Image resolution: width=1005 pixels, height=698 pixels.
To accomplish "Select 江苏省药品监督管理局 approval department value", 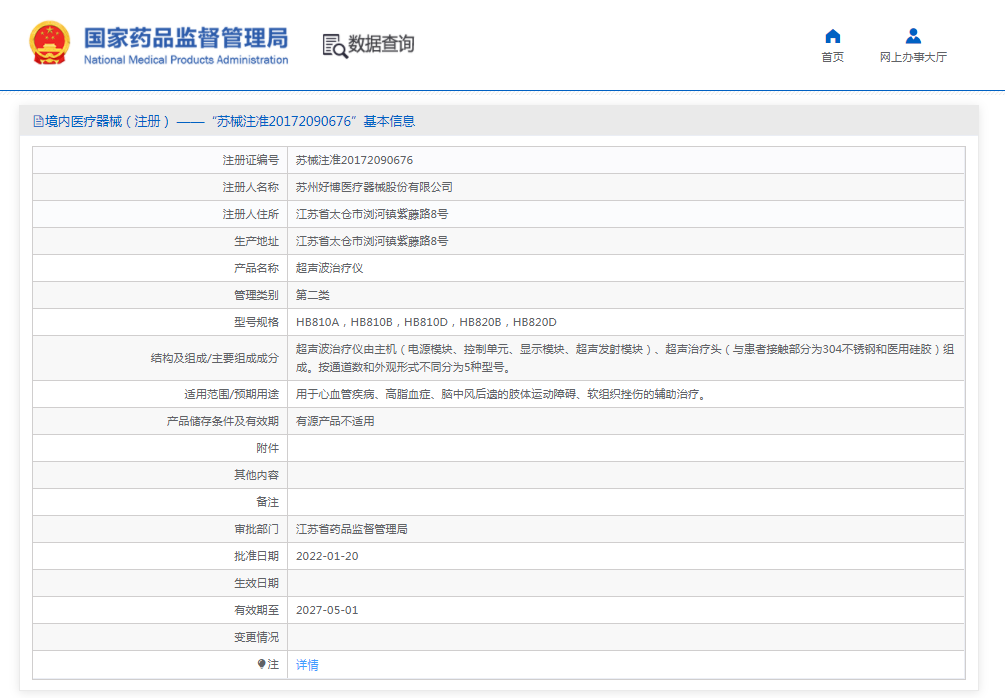I will pos(351,529).
